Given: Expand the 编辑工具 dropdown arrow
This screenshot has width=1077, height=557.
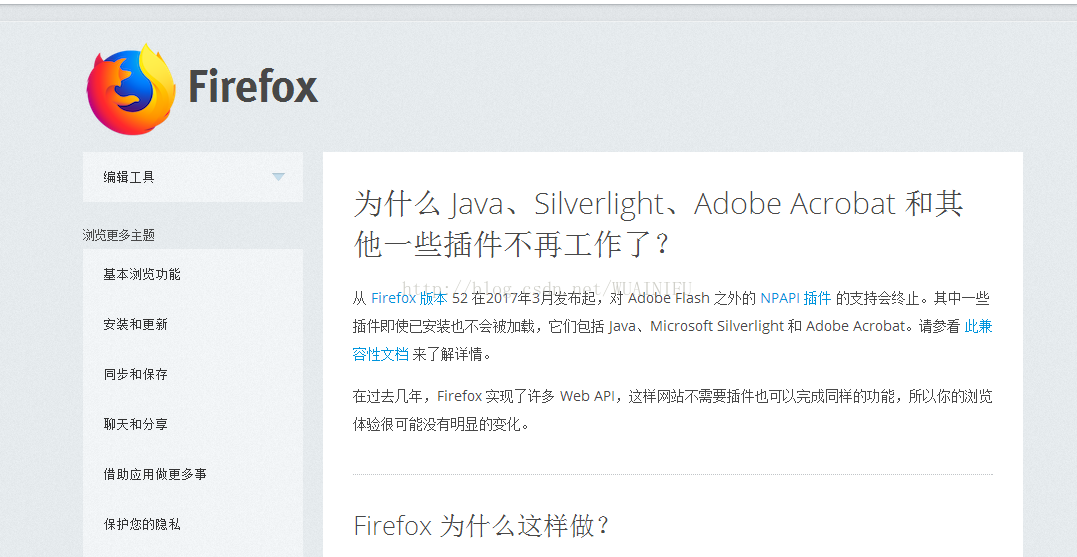Looking at the screenshot, I should click(x=278, y=177).
